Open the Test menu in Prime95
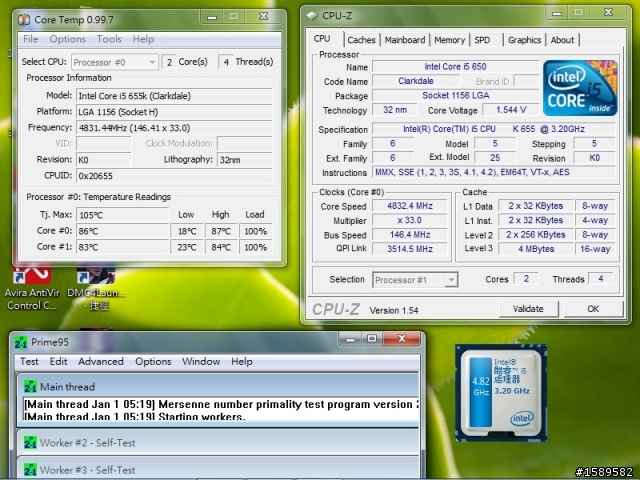Image resolution: width=640 pixels, height=480 pixels. [29, 362]
